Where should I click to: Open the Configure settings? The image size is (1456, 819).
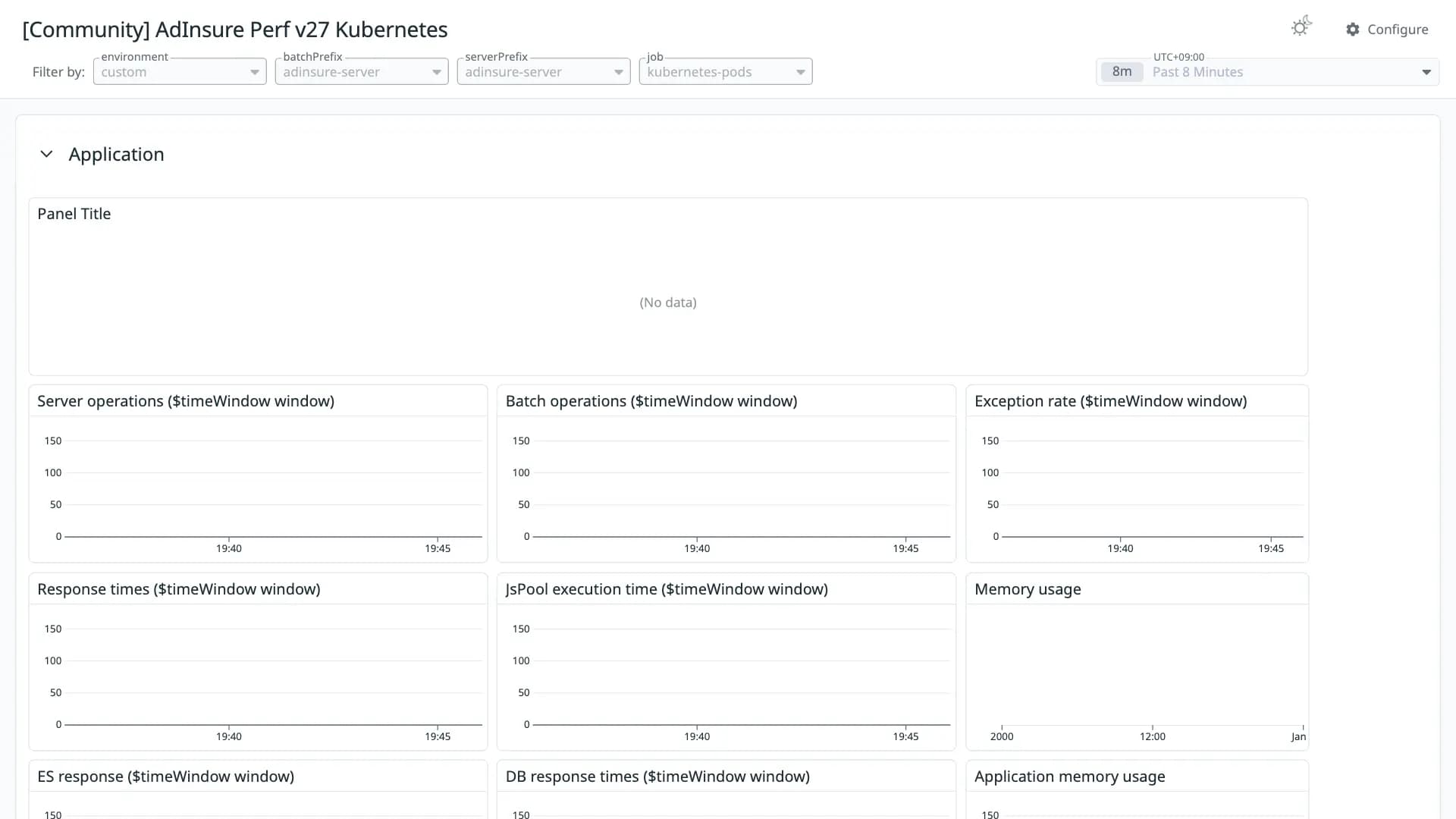[x=1387, y=30]
